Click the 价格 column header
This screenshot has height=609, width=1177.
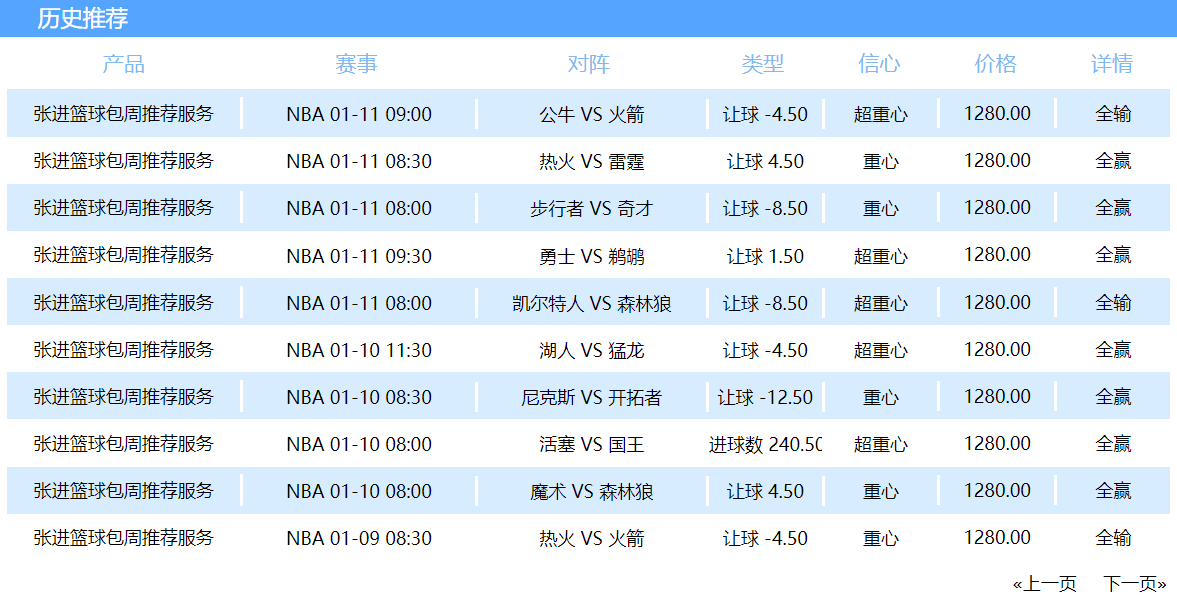[x=995, y=64]
